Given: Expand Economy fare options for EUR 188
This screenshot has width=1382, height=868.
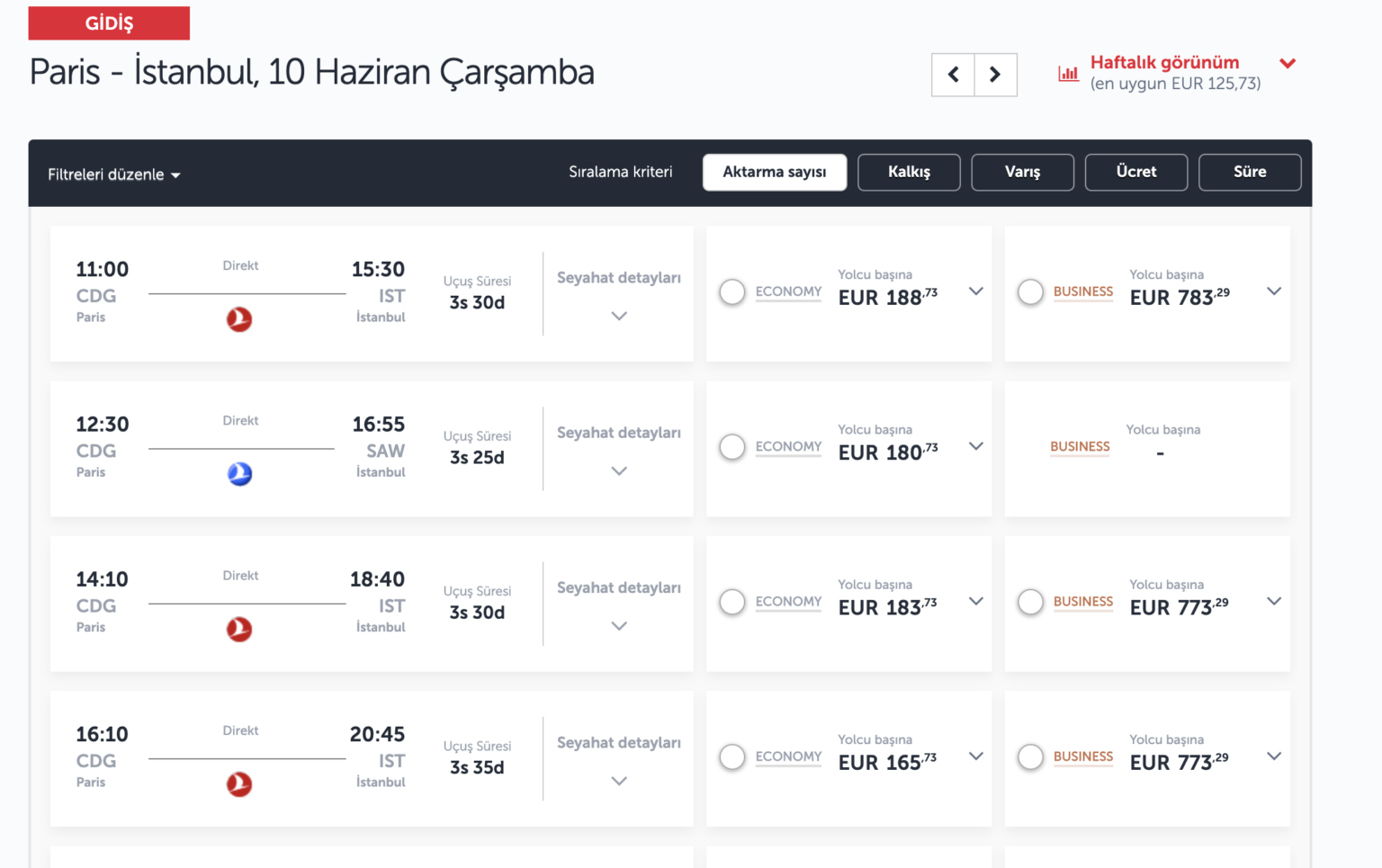Looking at the screenshot, I should pyautogui.click(x=976, y=291).
